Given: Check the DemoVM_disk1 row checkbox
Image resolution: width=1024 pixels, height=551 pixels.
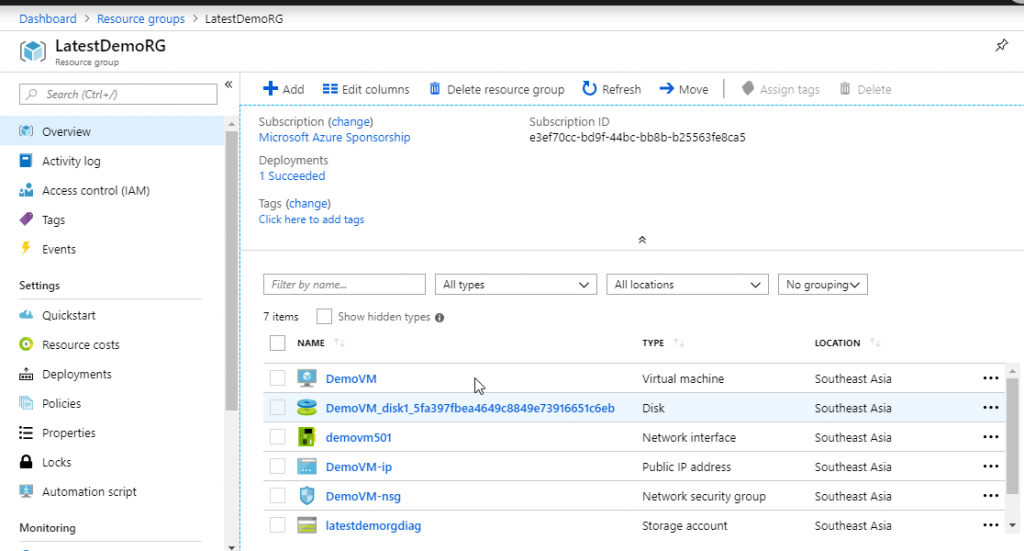Looking at the screenshot, I should coord(278,407).
